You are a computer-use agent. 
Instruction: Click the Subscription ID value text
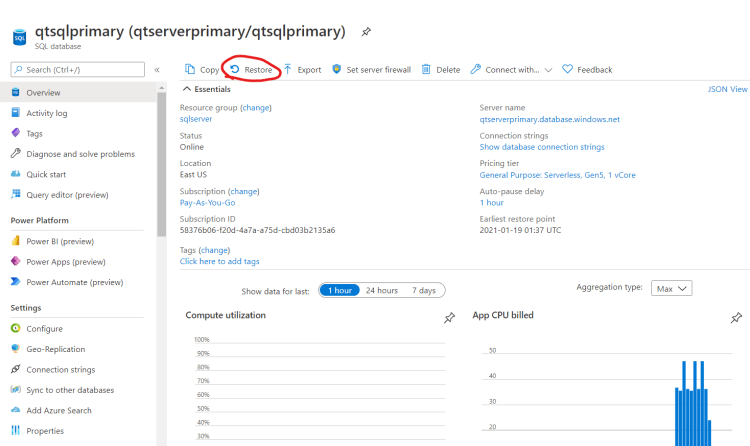tap(257, 230)
